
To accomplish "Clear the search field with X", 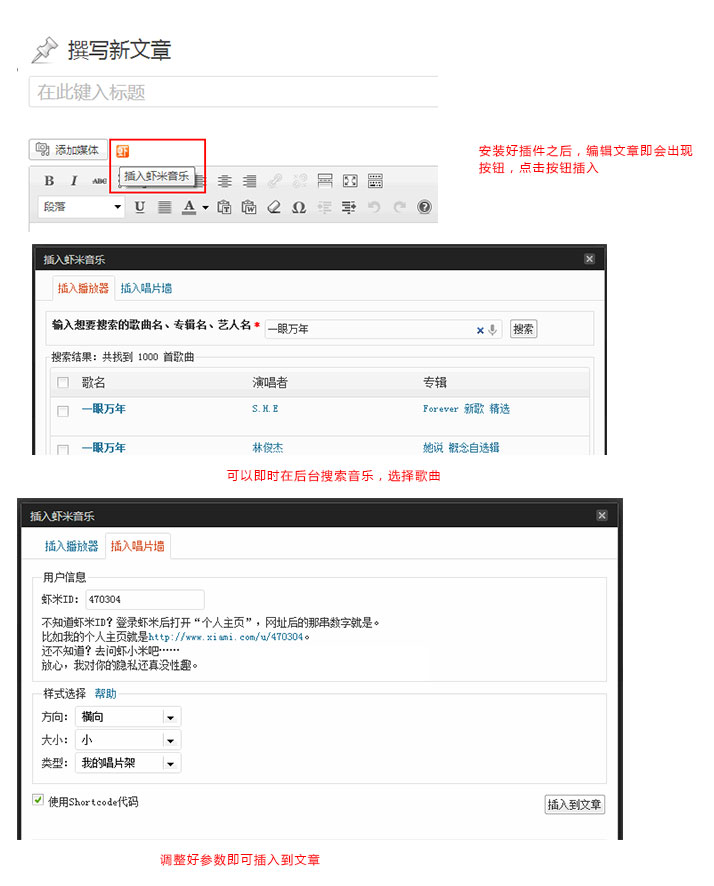I will coord(480,330).
